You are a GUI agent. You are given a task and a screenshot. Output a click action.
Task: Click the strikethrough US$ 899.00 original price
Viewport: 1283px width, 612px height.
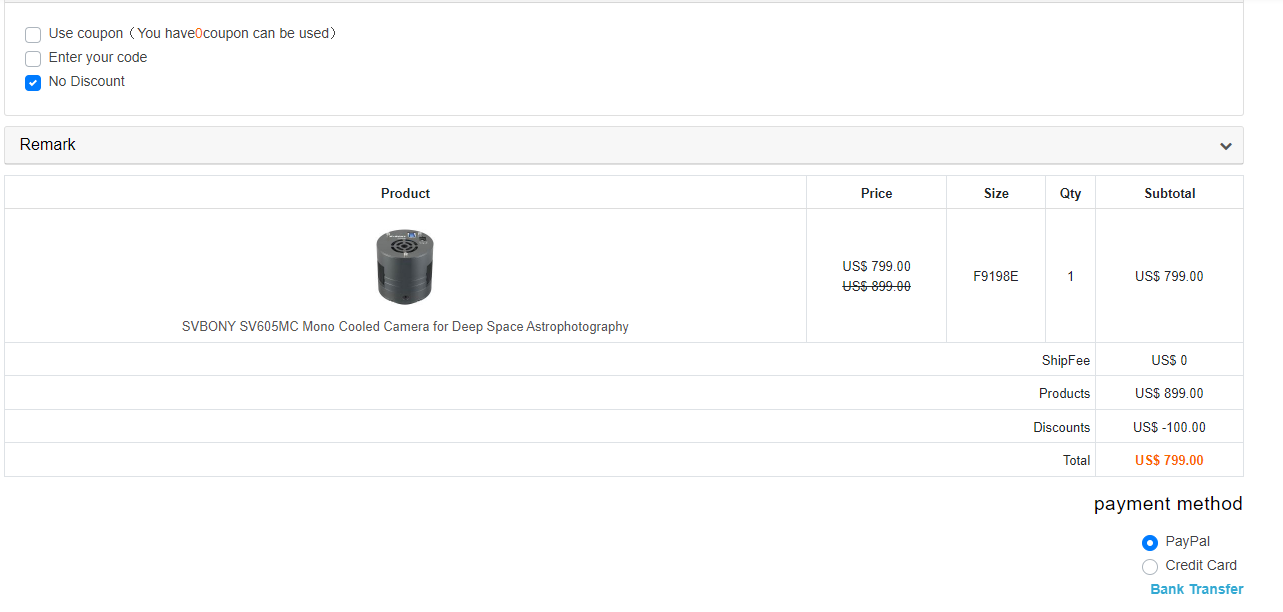pyautogui.click(x=876, y=287)
